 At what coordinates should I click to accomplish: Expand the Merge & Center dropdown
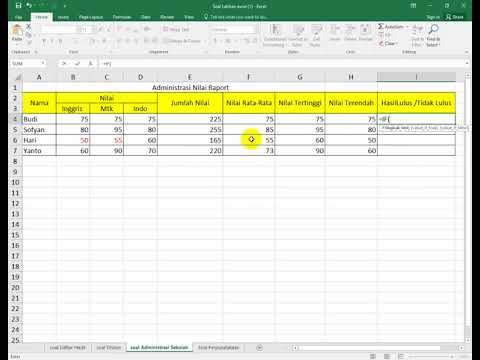205,41
